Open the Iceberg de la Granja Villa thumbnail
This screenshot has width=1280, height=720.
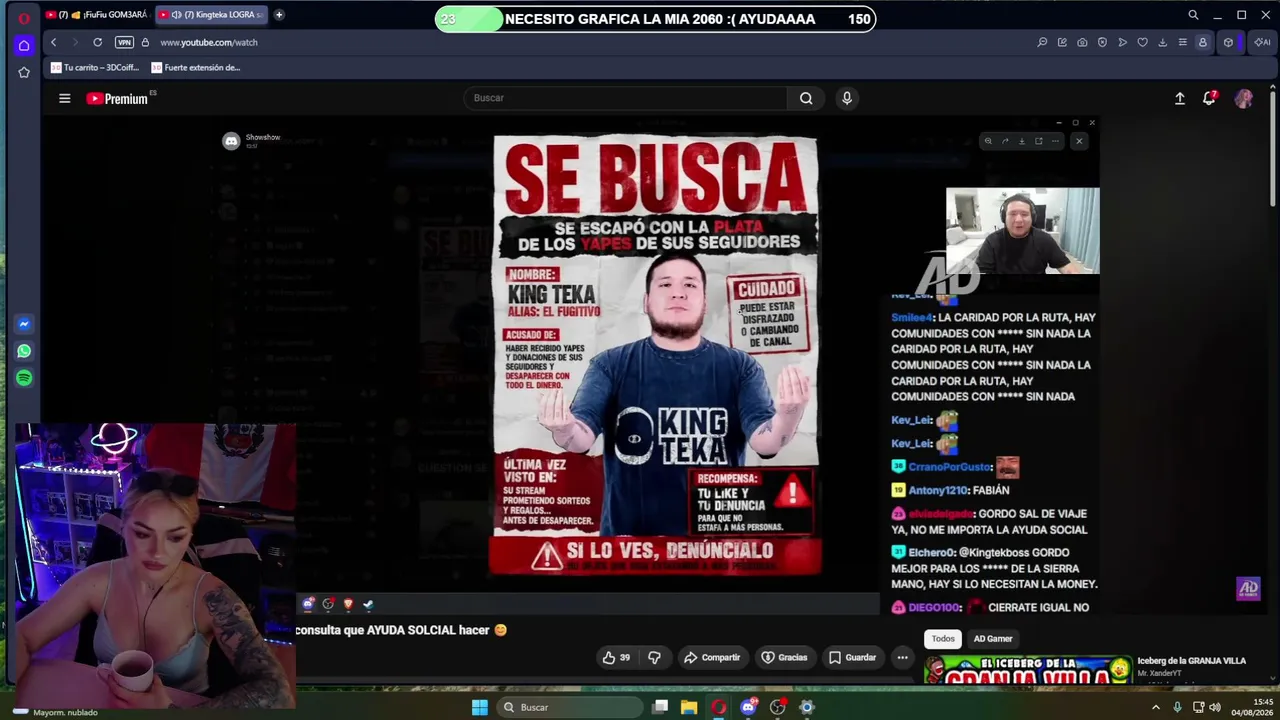click(x=1027, y=669)
